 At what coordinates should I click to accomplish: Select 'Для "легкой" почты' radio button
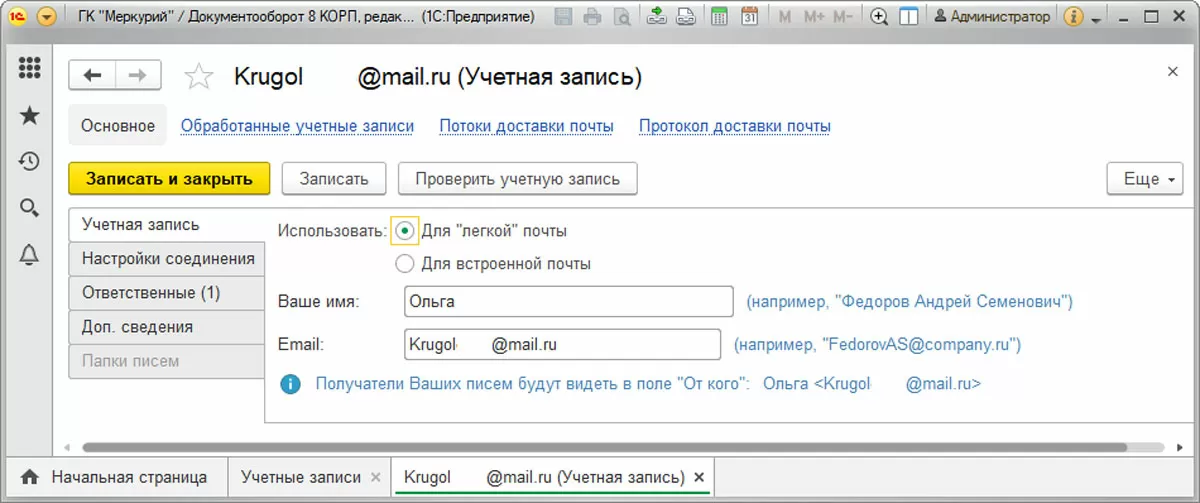(x=404, y=231)
